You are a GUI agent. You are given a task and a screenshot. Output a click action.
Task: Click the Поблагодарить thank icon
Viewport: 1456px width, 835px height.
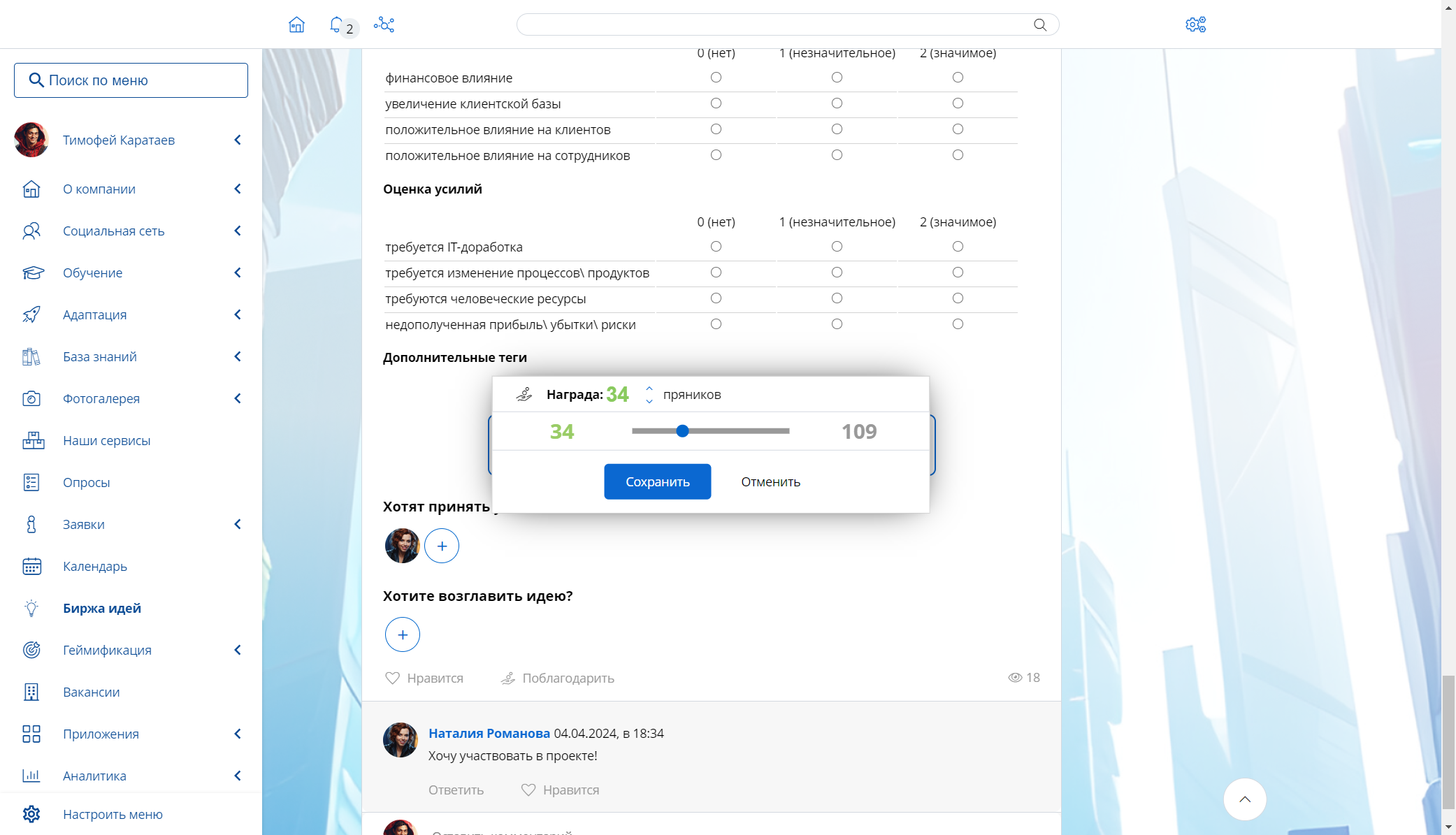(x=508, y=678)
